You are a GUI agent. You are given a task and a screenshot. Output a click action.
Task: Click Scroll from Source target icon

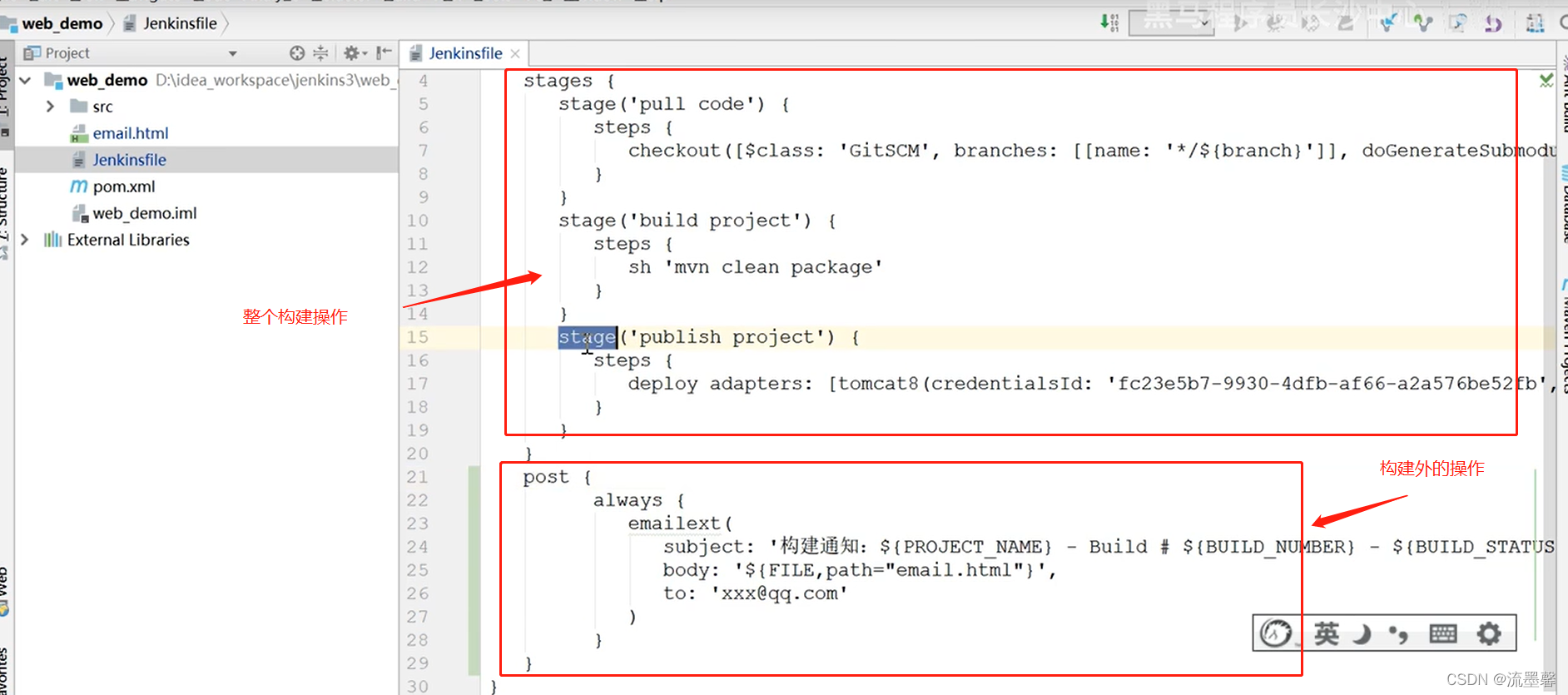[x=297, y=53]
